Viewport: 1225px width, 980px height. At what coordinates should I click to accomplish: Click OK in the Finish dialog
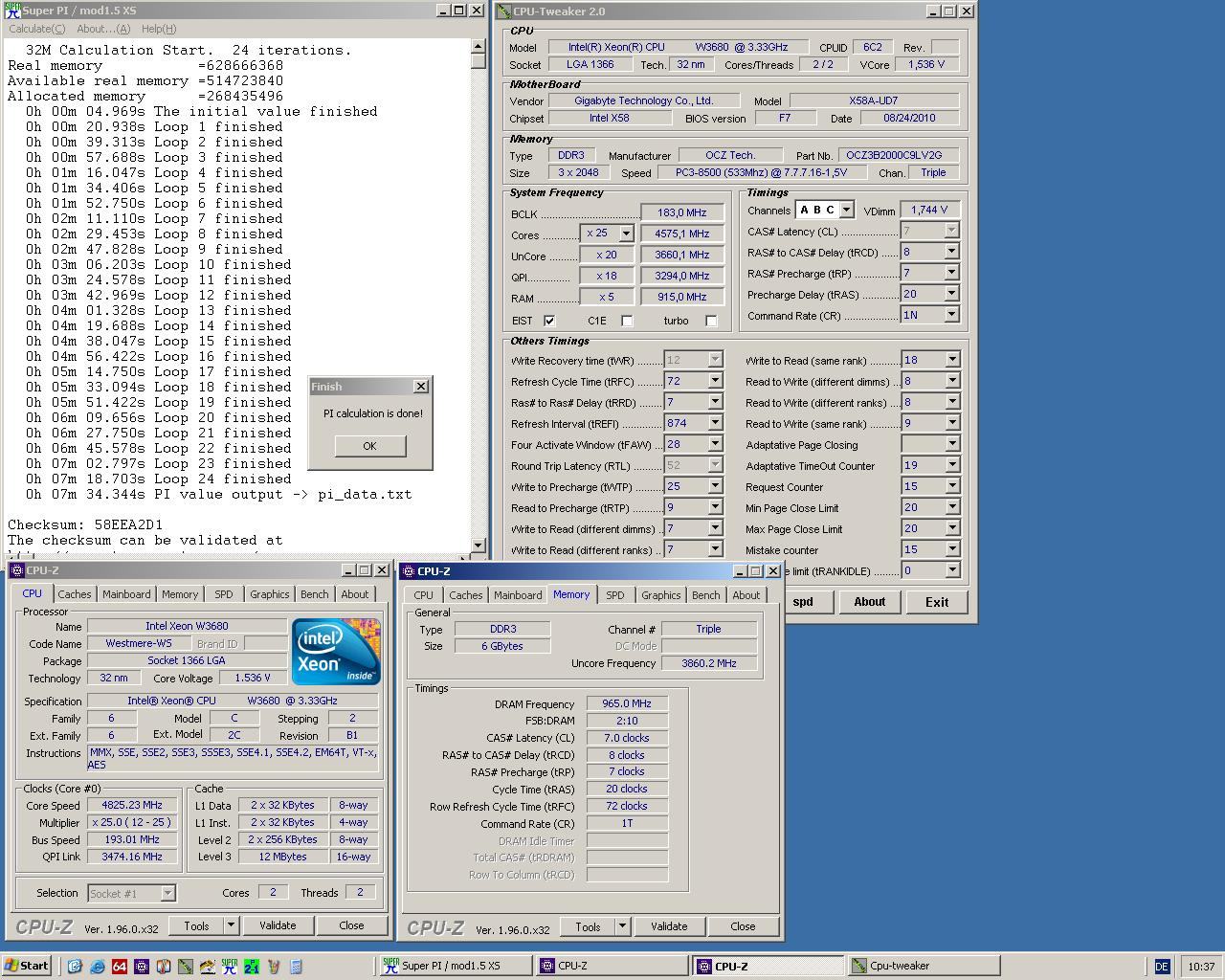coord(370,446)
